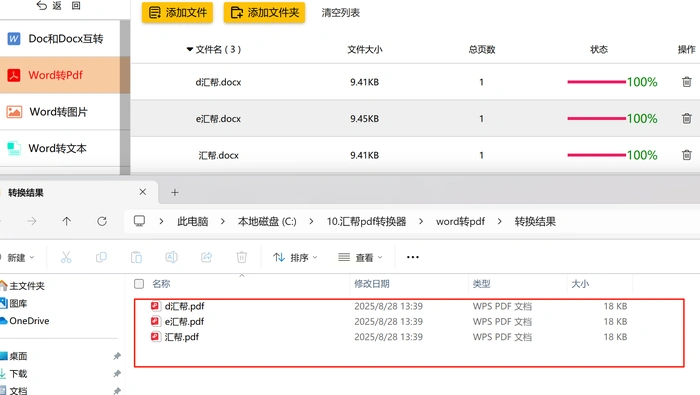The height and width of the screenshot is (395, 700).
Task: Open the See more ellipsis menu
Action: click(412, 257)
